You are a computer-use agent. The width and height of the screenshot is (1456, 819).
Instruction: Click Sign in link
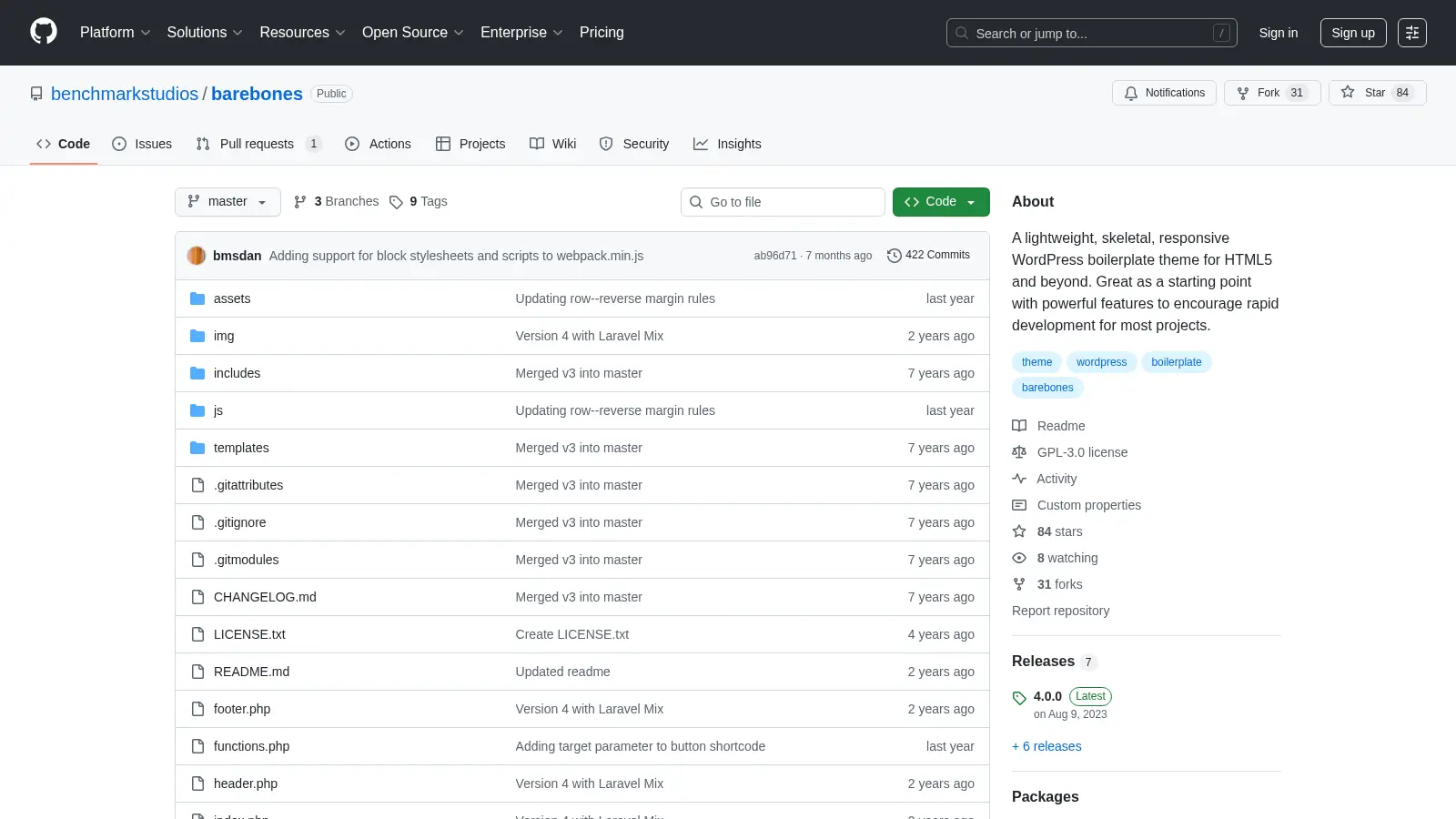(1279, 33)
